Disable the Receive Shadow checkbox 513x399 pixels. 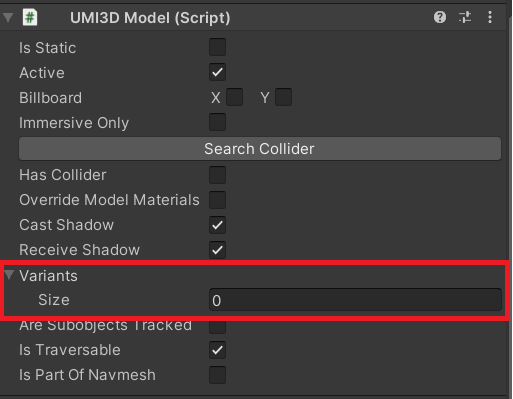tap(217, 250)
